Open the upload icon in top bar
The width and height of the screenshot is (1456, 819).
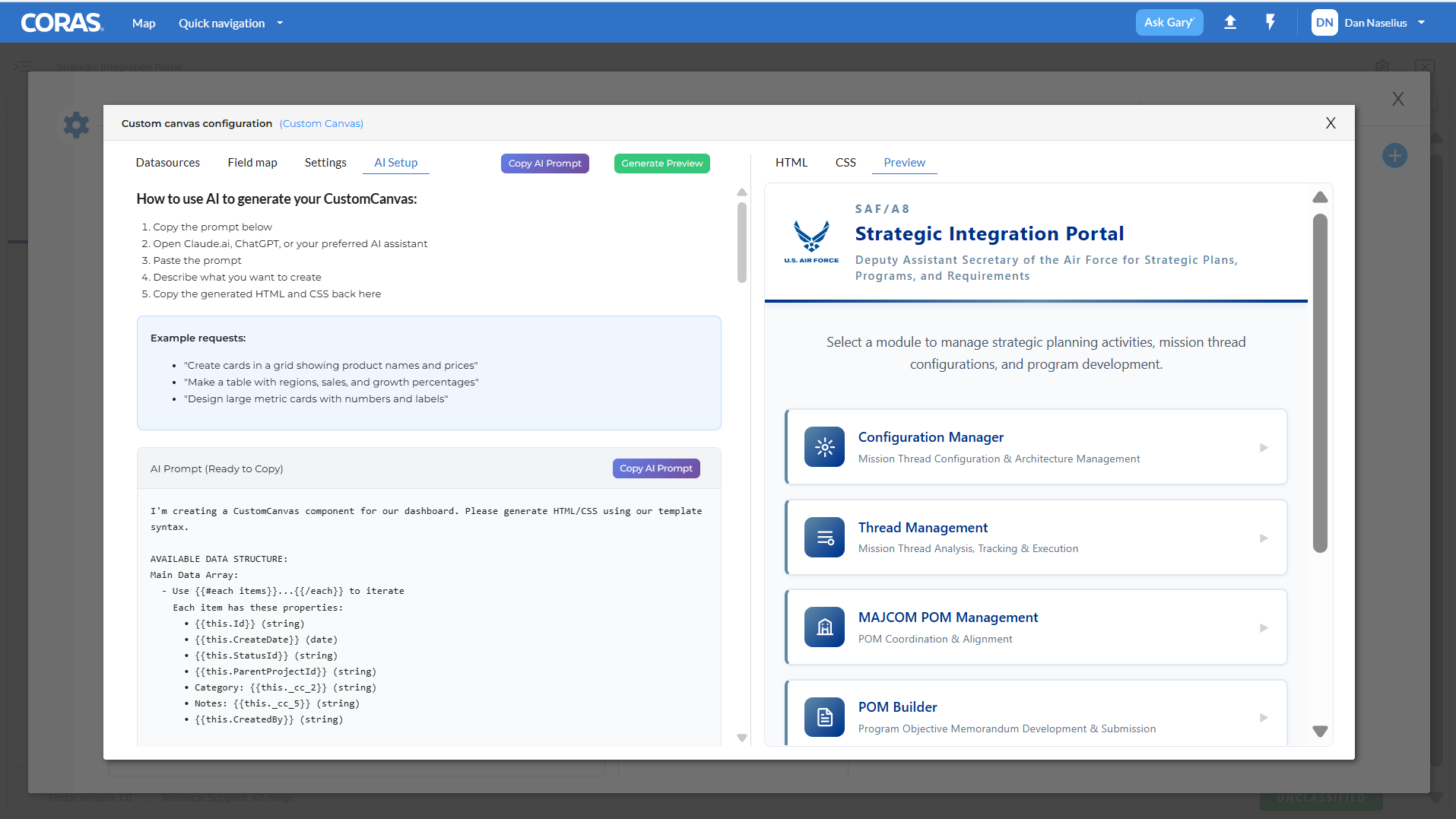(1230, 23)
